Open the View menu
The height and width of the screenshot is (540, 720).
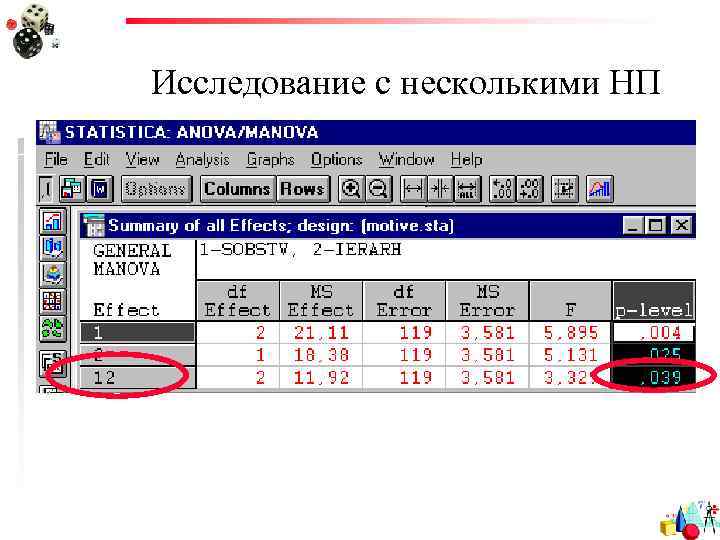coord(142,160)
